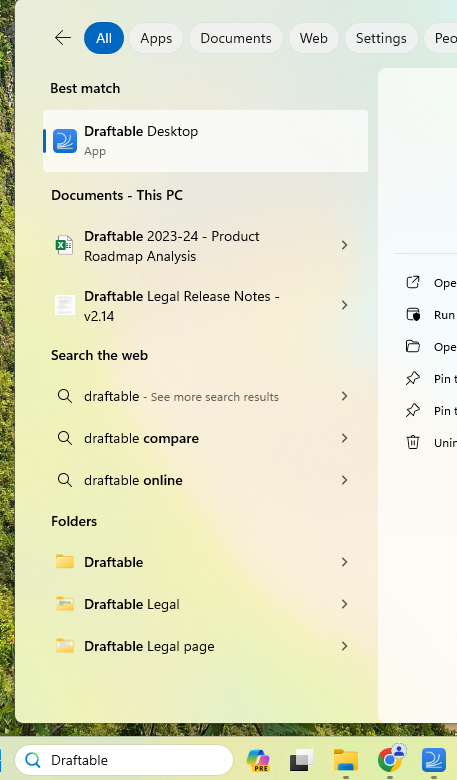Viewport: 457px width, 780px height.
Task: Click the Draftable search box in the taskbar
Action: [x=124, y=760]
